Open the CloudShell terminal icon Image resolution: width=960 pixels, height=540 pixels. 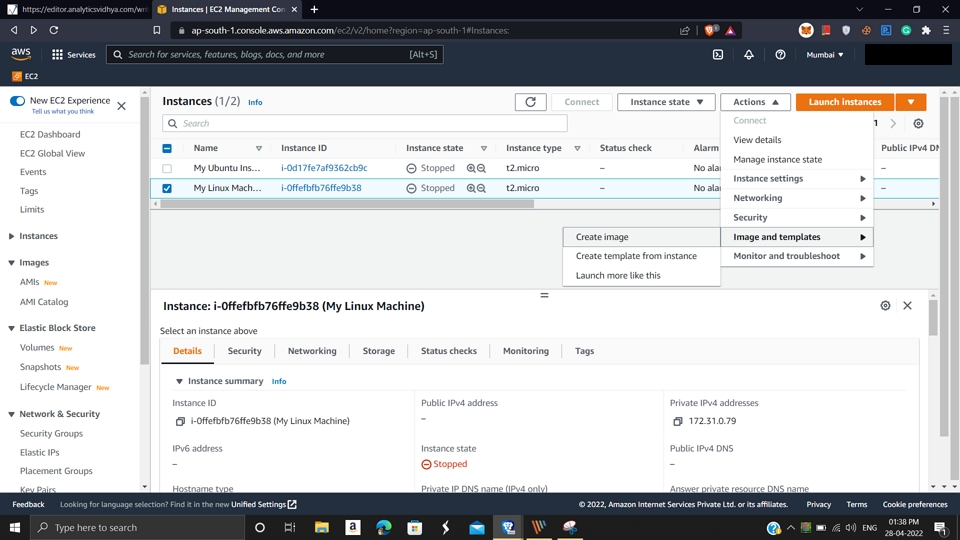pyautogui.click(x=718, y=54)
